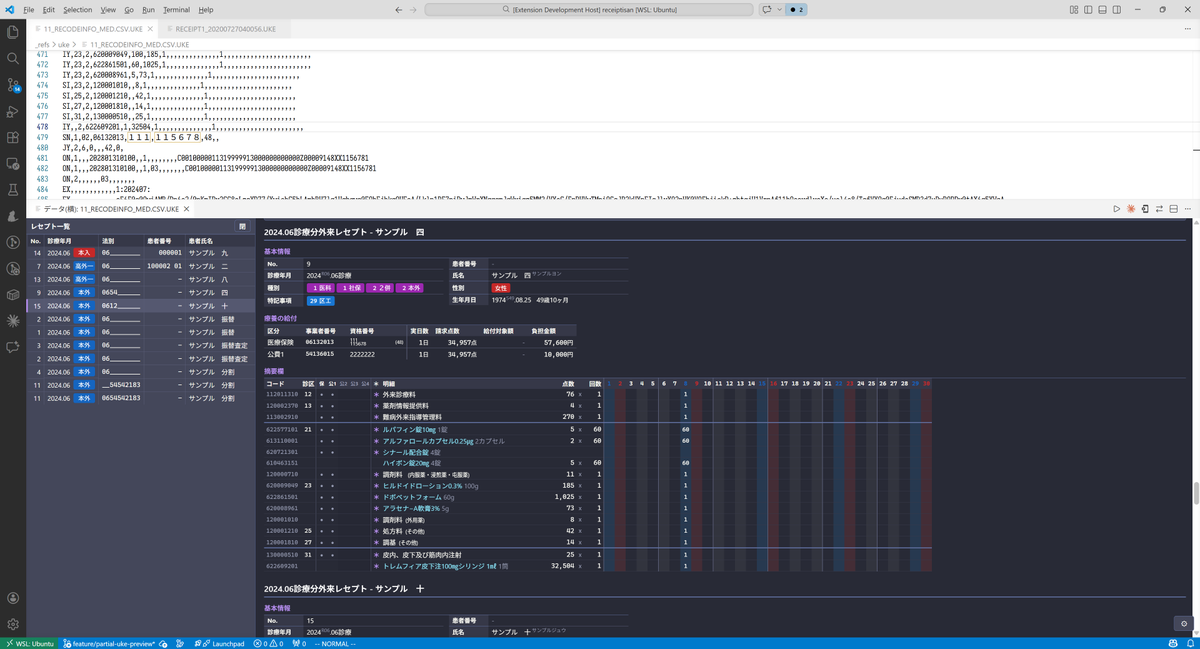This screenshot has width=1200, height=649.
Task: Close the データ(横) preview tab
Action: [188, 209]
